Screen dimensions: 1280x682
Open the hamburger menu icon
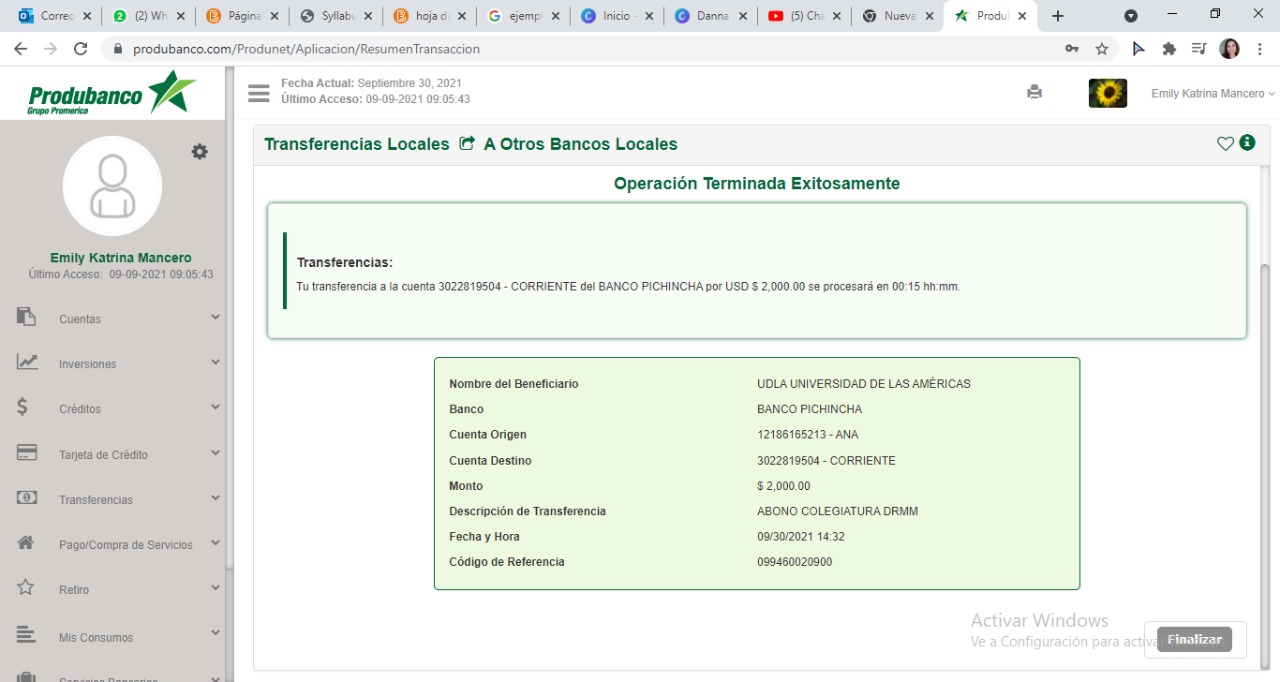tap(259, 93)
